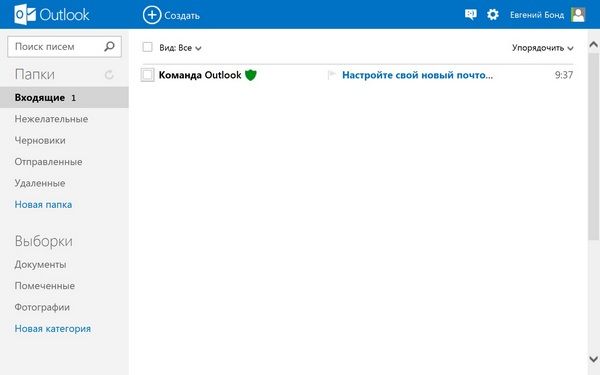Screen dimensions: 600x375
Task: Click the Новая папка link
Action: tap(43, 205)
